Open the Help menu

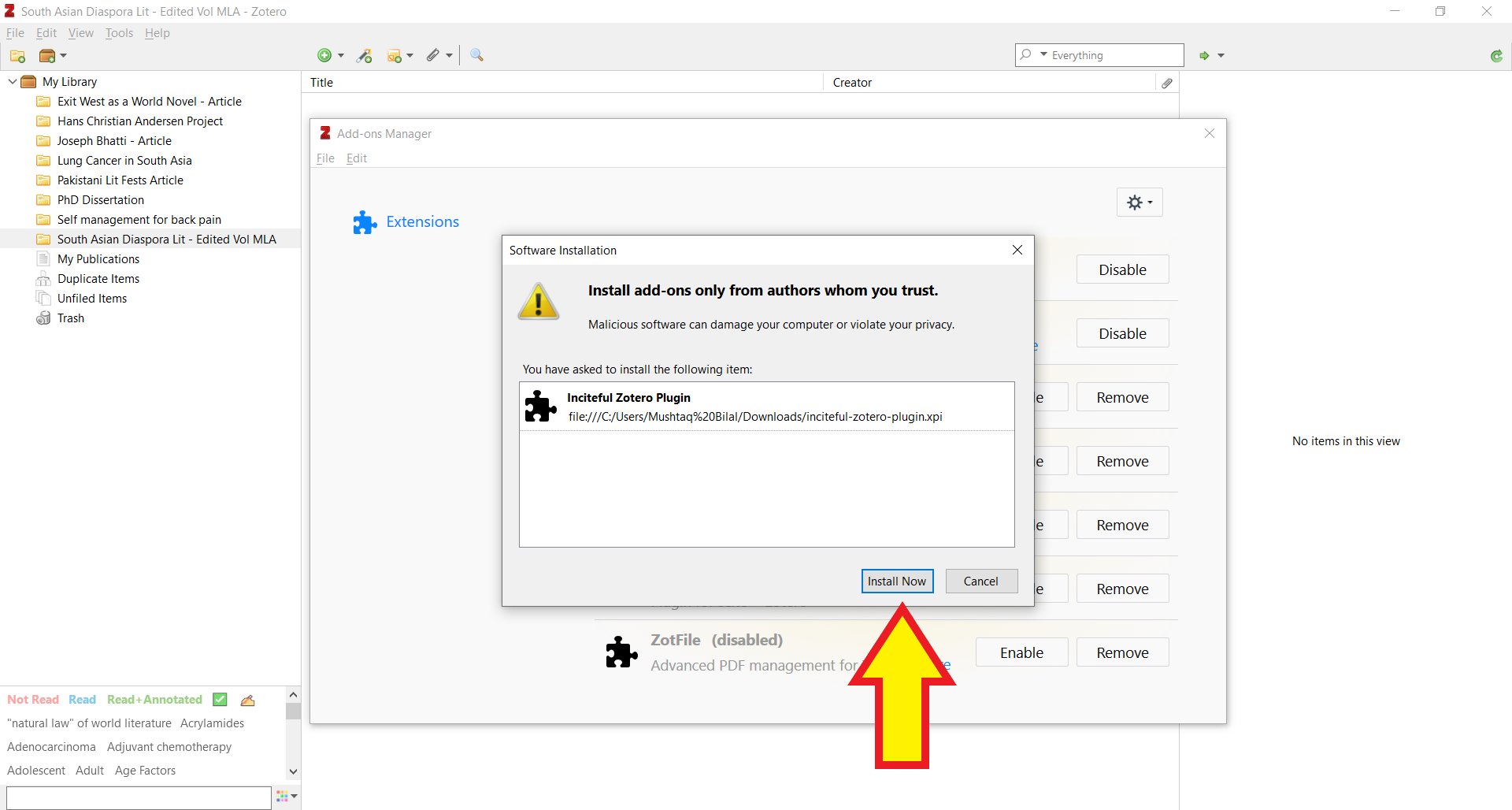pyautogui.click(x=157, y=33)
